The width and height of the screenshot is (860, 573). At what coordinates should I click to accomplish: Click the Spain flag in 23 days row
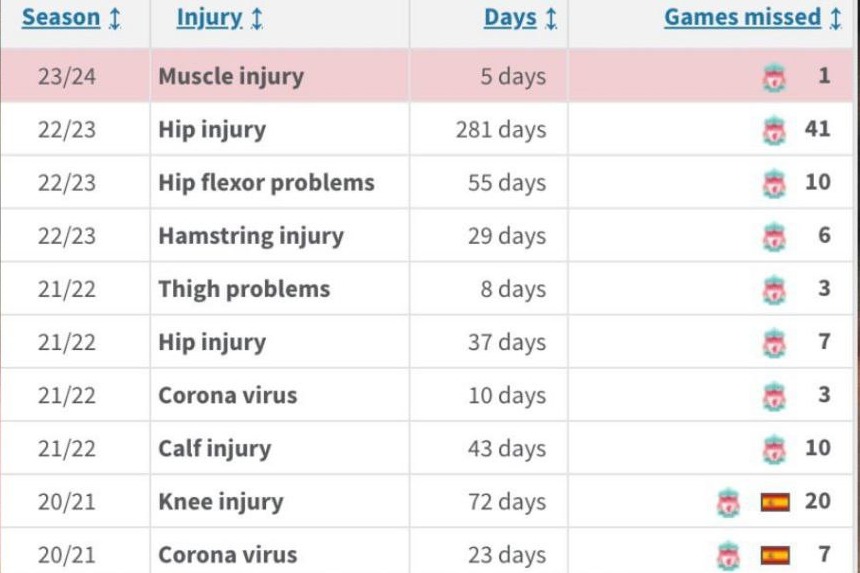tap(775, 555)
